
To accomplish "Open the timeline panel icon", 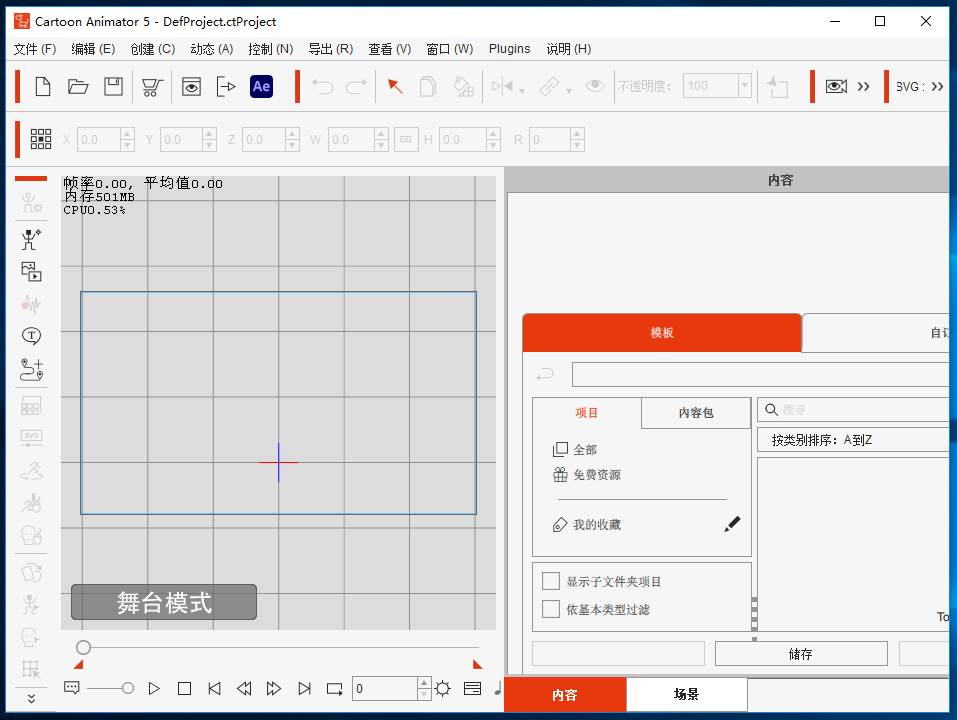I will pyautogui.click(x=472, y=688).
